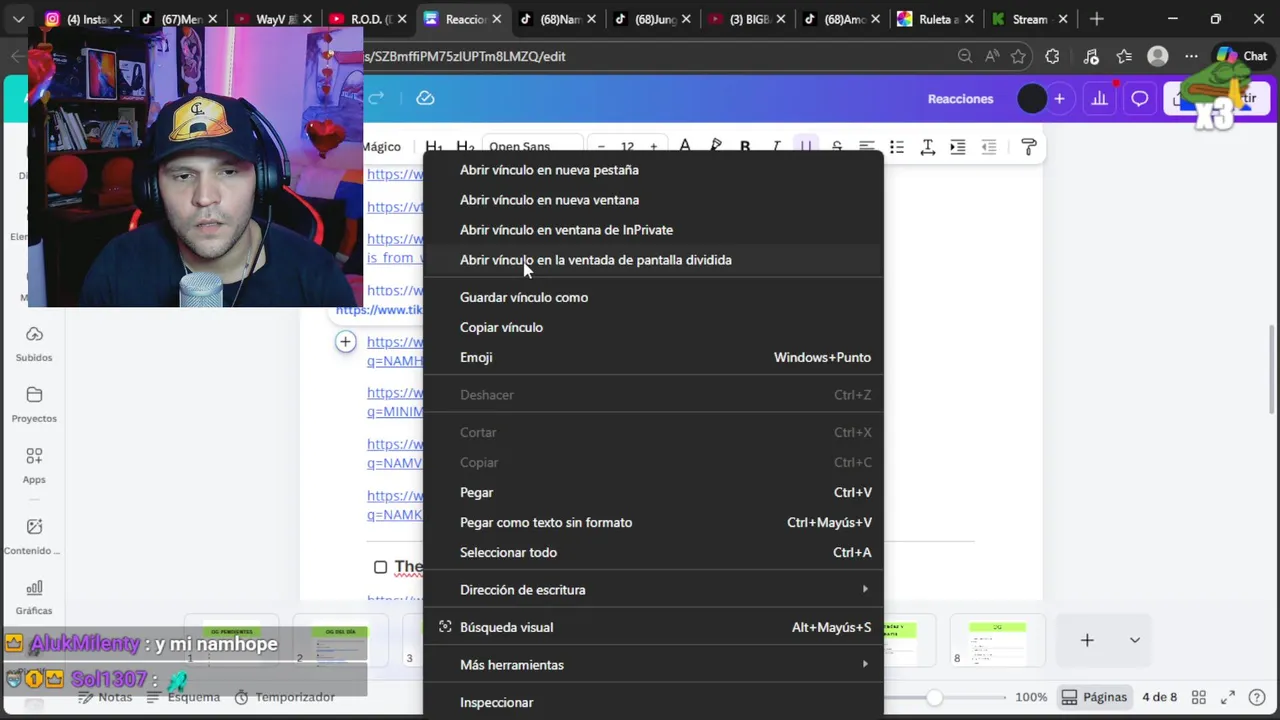Image resolution: width=1280 pixels, height=720 pixels.
Task: Click the redo arrow in Canva header
Action: (x=377, y=98)
